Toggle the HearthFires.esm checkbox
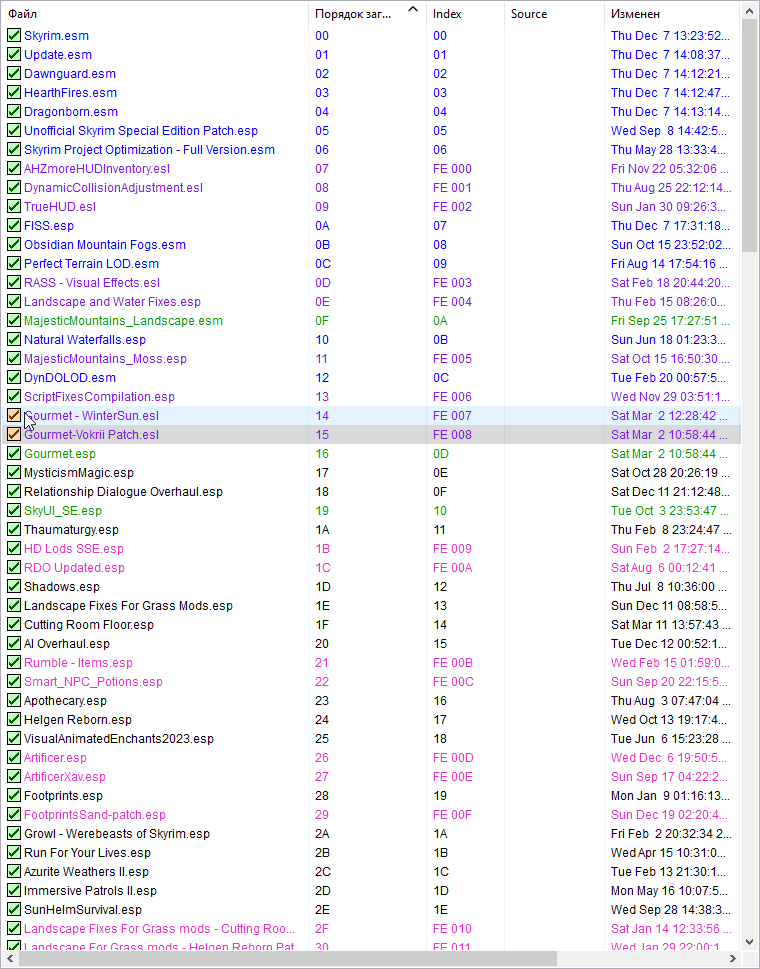The width and height of the screenshot is (760, 969). [x=14, y=93]
